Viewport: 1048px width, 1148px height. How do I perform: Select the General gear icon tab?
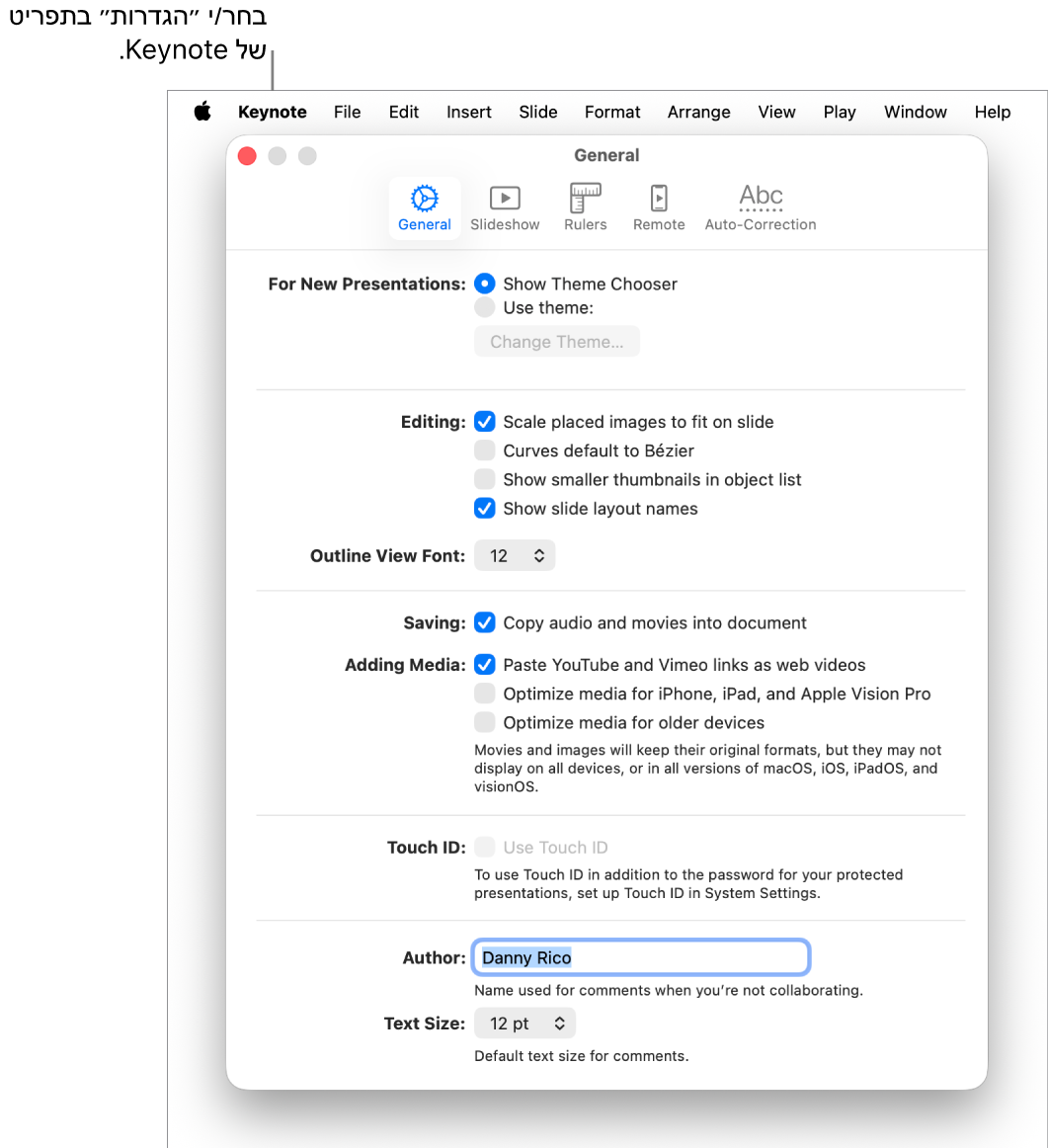tap(425, 207)
